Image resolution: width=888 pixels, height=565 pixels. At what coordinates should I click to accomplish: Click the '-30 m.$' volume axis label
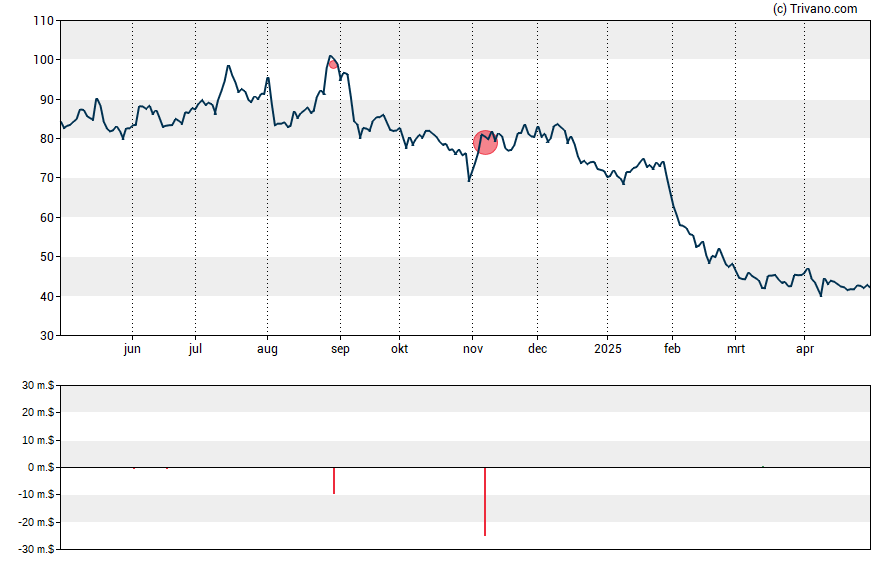36,549
